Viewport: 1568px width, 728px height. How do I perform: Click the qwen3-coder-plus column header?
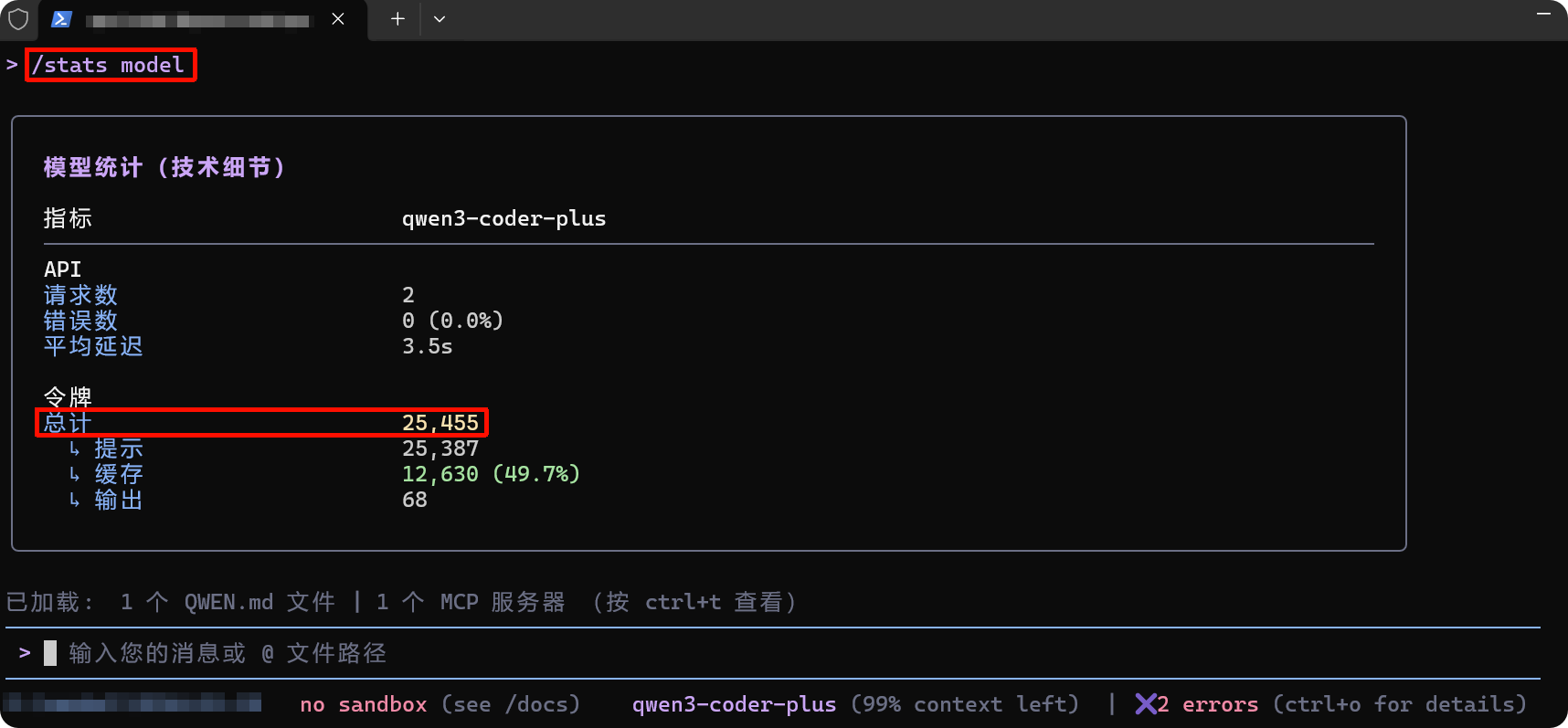pos(503,218)
